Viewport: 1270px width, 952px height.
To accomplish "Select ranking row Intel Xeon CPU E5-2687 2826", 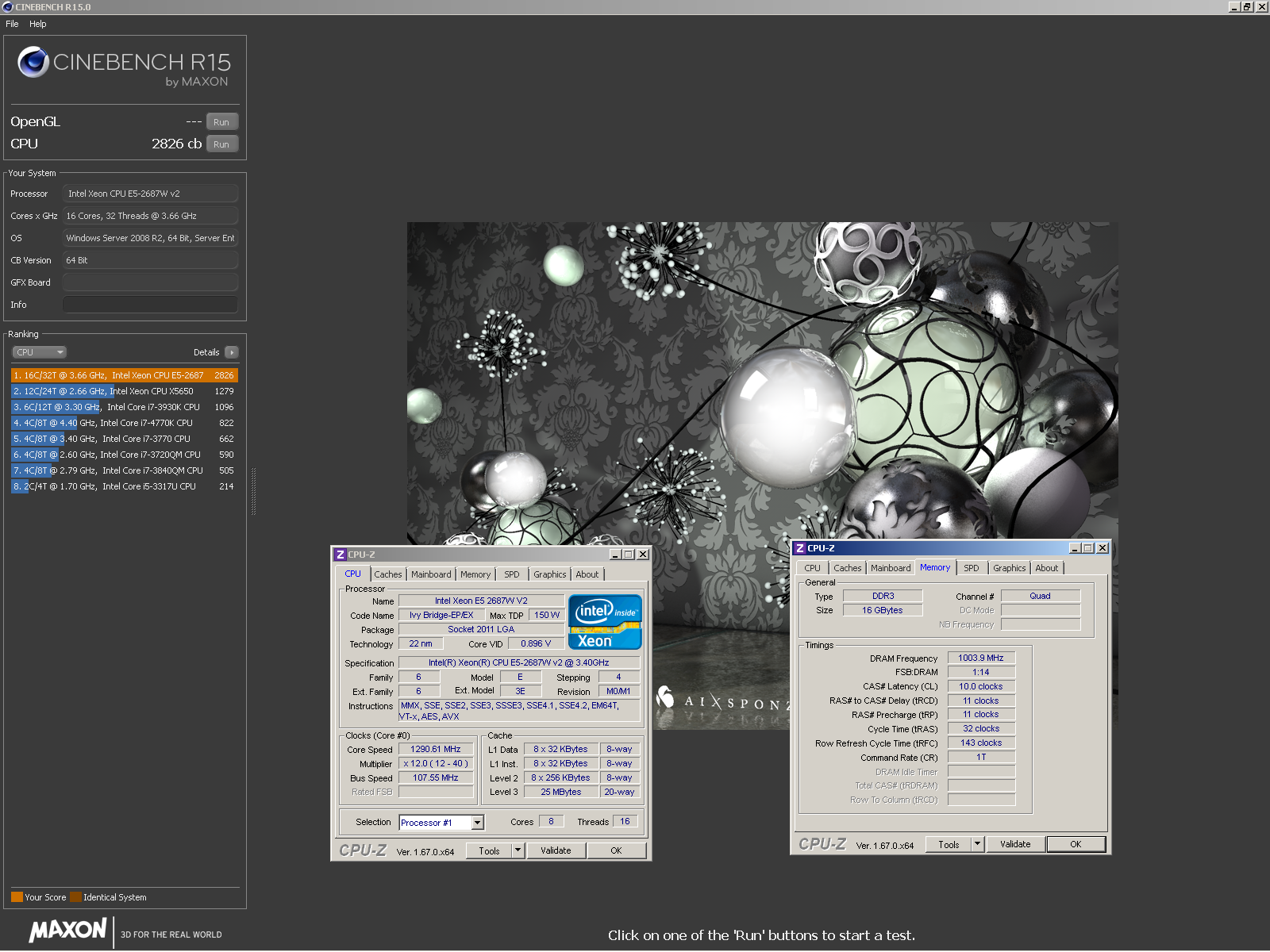I will 125,375.
